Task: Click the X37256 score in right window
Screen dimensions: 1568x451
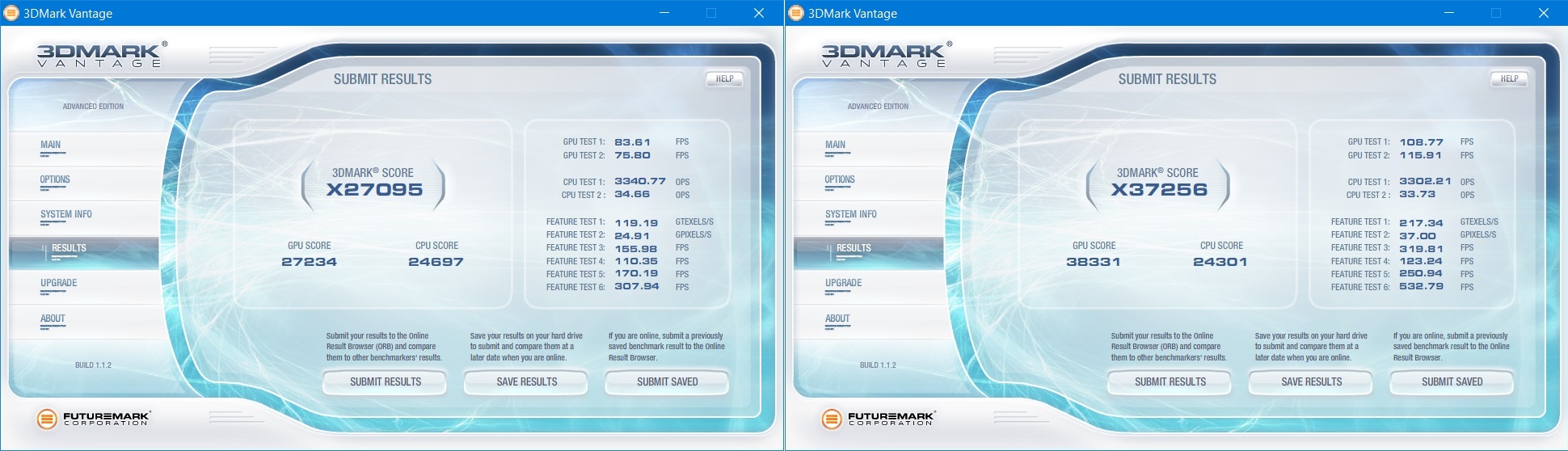Action: (x=1159, y=190)
